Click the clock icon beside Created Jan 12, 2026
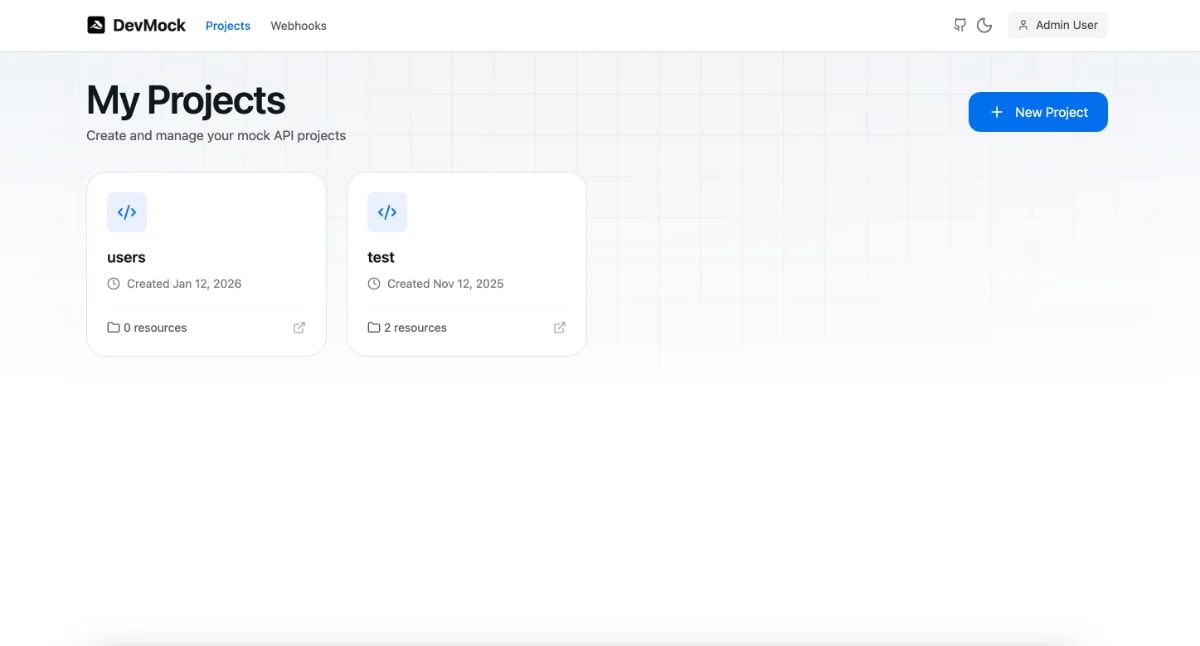Screen dimensions: 1200x646 coord(112,283)
